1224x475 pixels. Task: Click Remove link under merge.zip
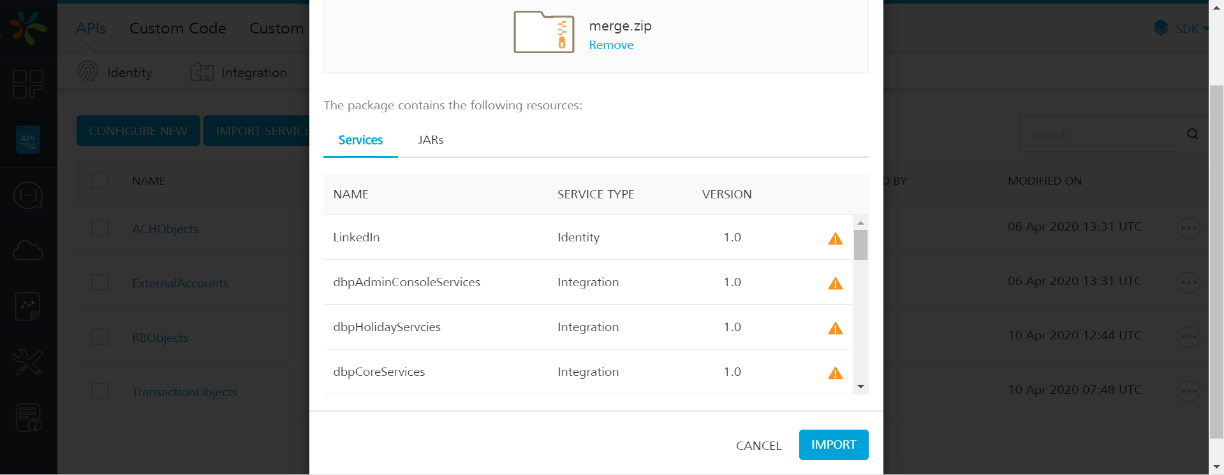pos(610,45)
